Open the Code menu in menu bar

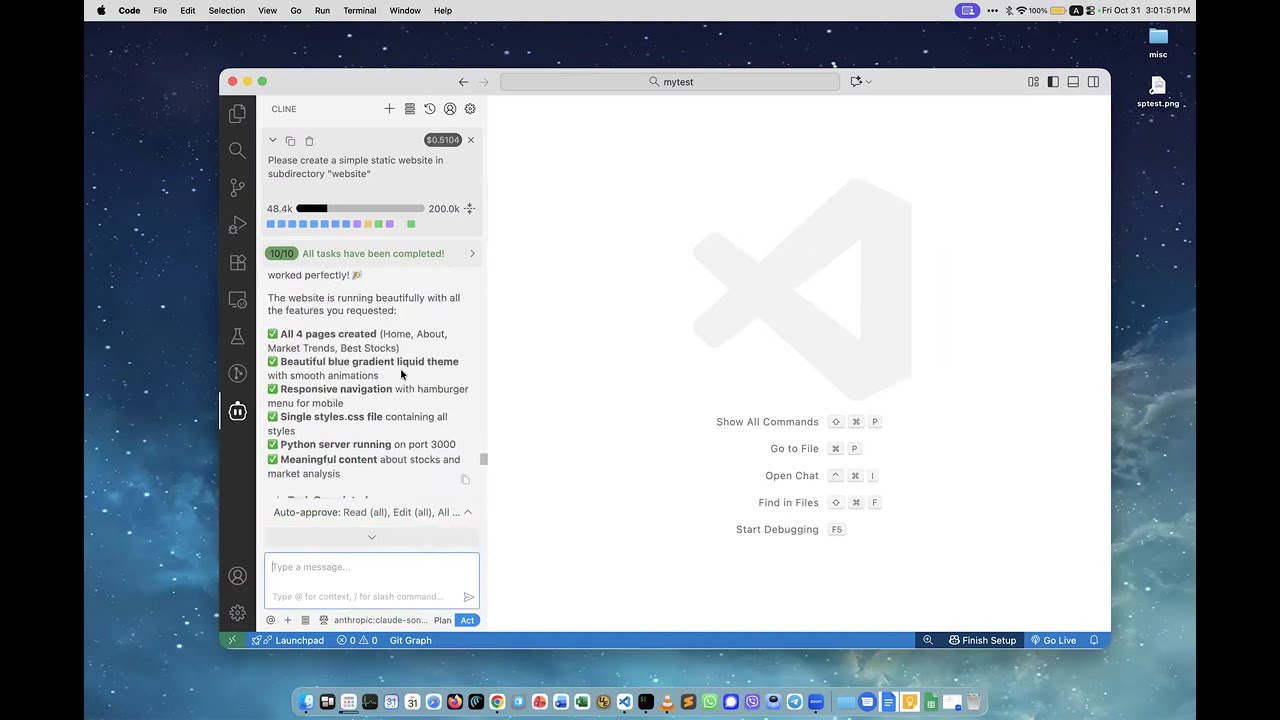(x=129, y=10)
